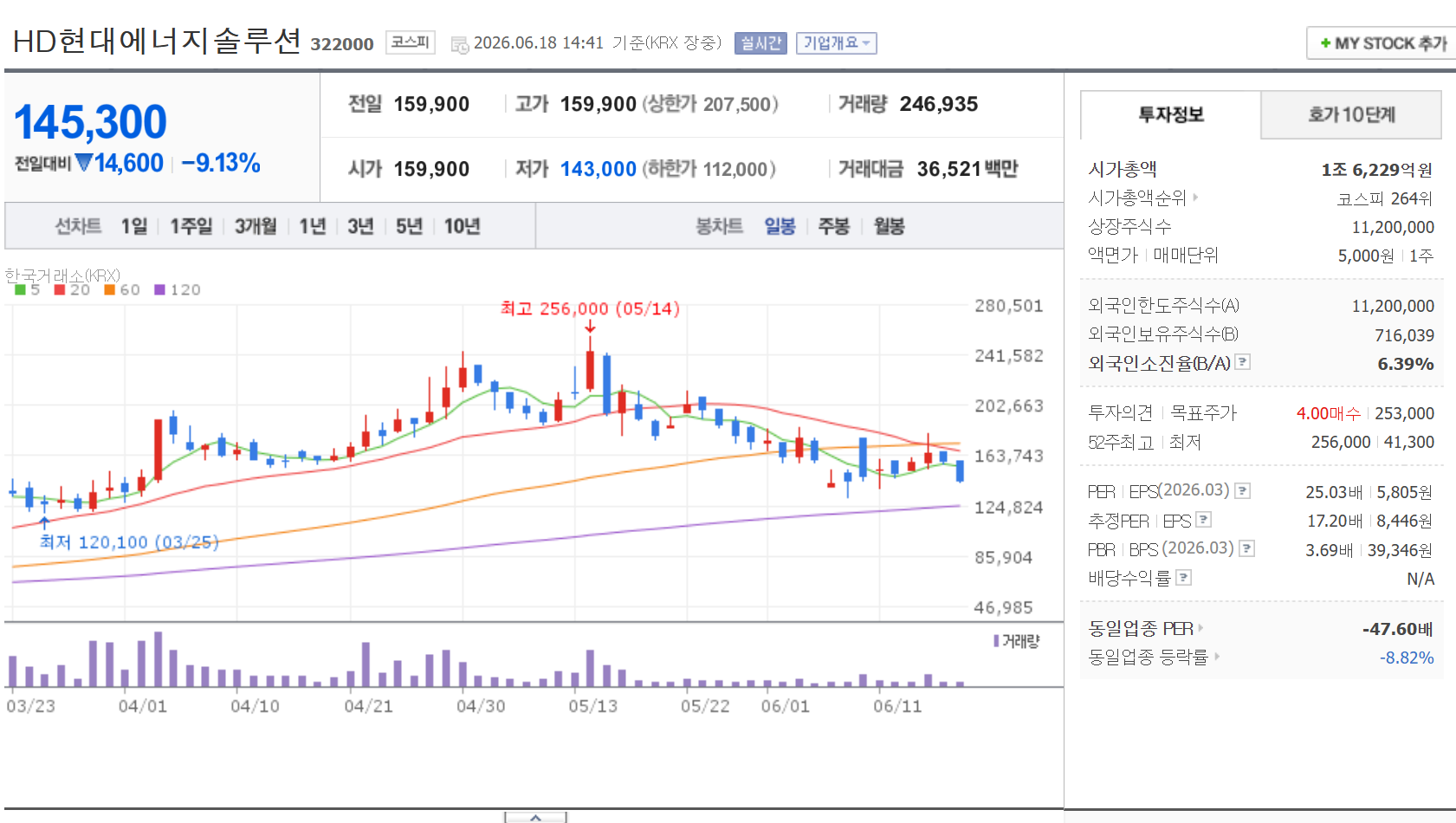
Task: Click the 거래대금 value 36,521 백만
Action: (967, 169)
